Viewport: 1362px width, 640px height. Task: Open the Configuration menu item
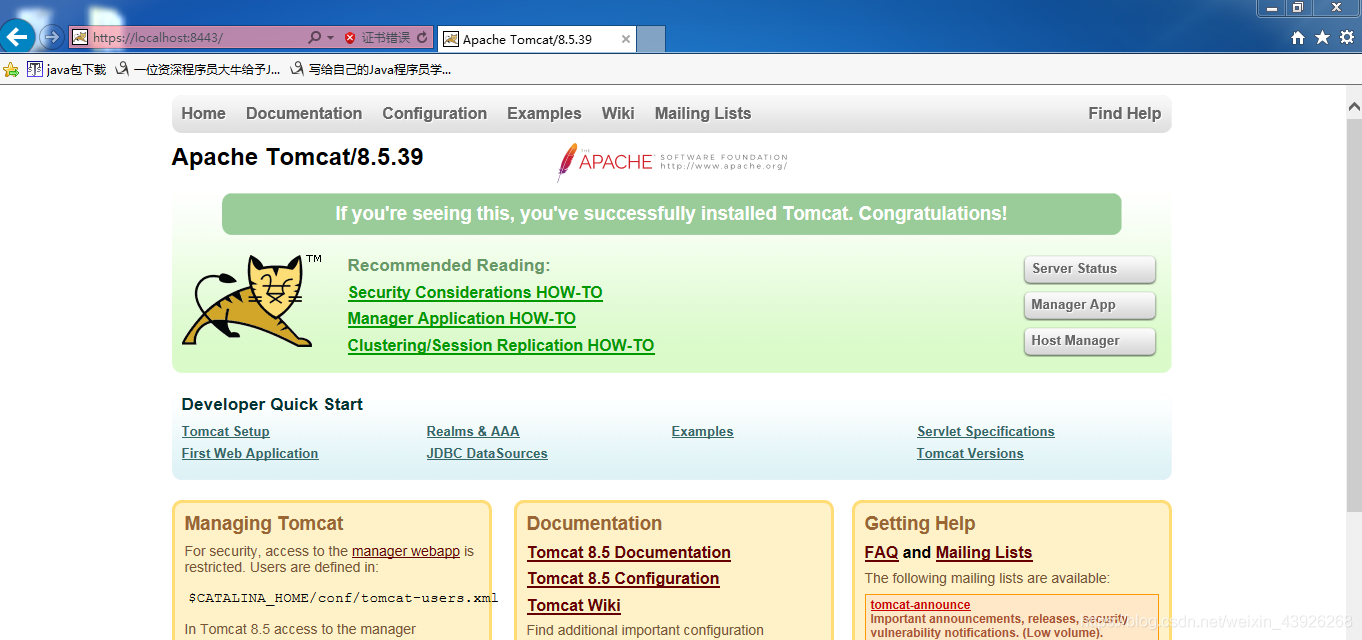tap(434, 113)
